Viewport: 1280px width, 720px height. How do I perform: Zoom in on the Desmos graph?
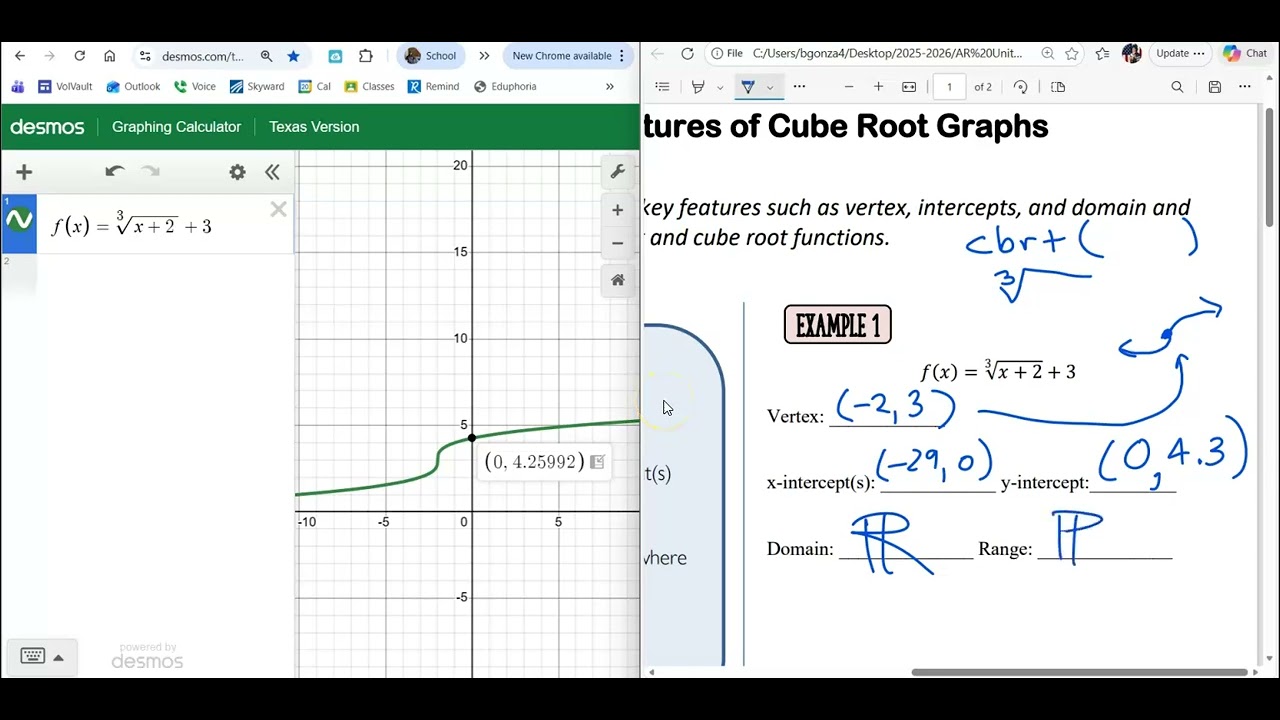pyautogui.click(x=618, y=210)
